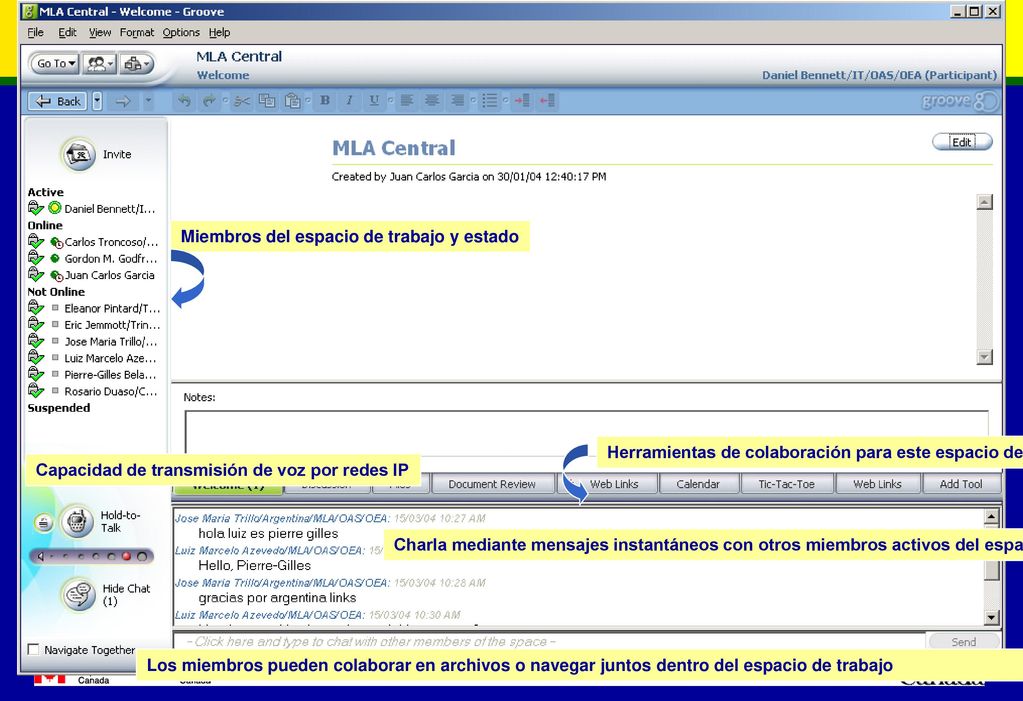
Task: Select member Eric Jemmott in Not Online list
Action: (x=112, y=324)
